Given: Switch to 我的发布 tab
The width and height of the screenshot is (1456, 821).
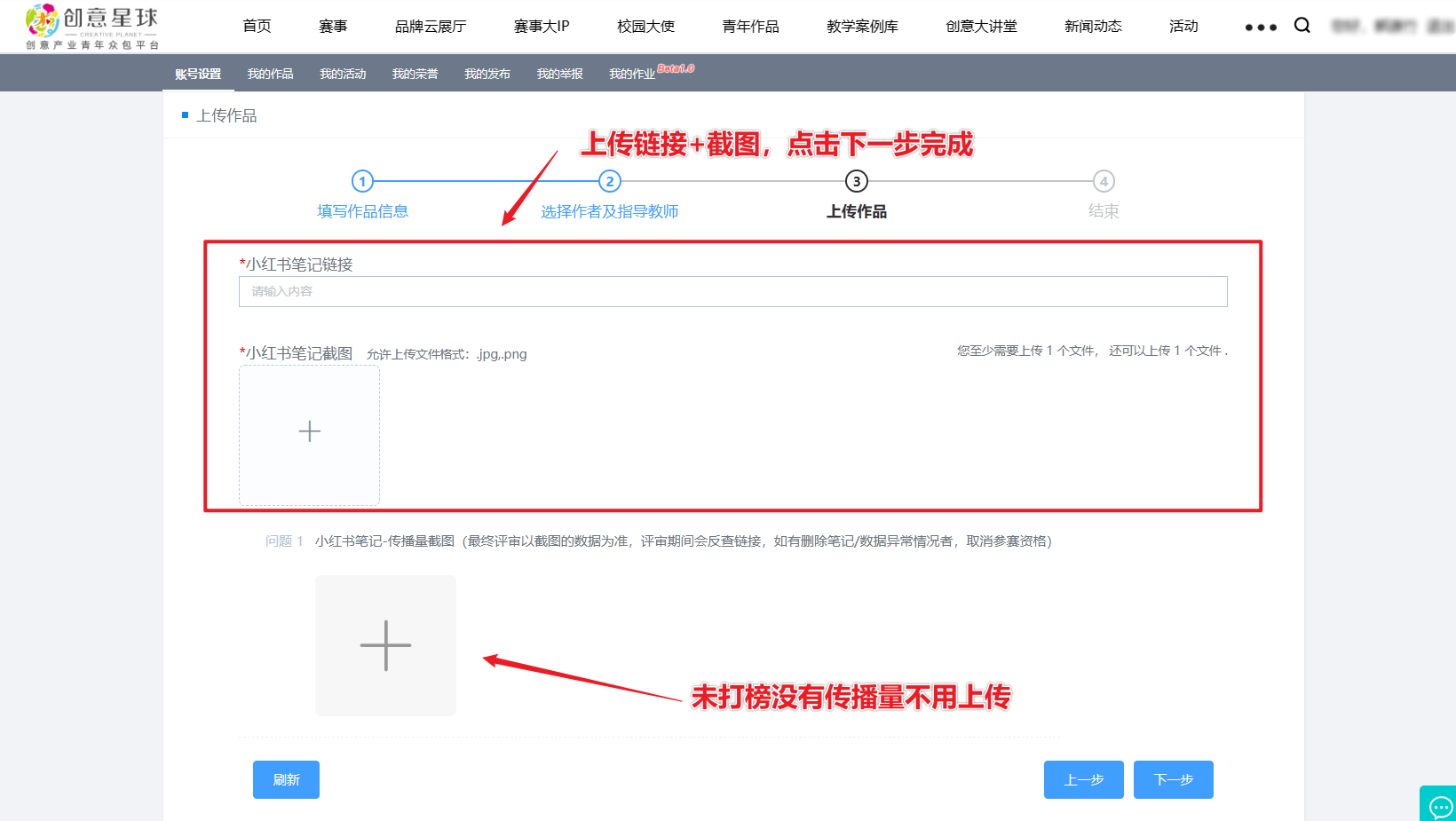Looking at the screenshot, I should pos(487,74).
